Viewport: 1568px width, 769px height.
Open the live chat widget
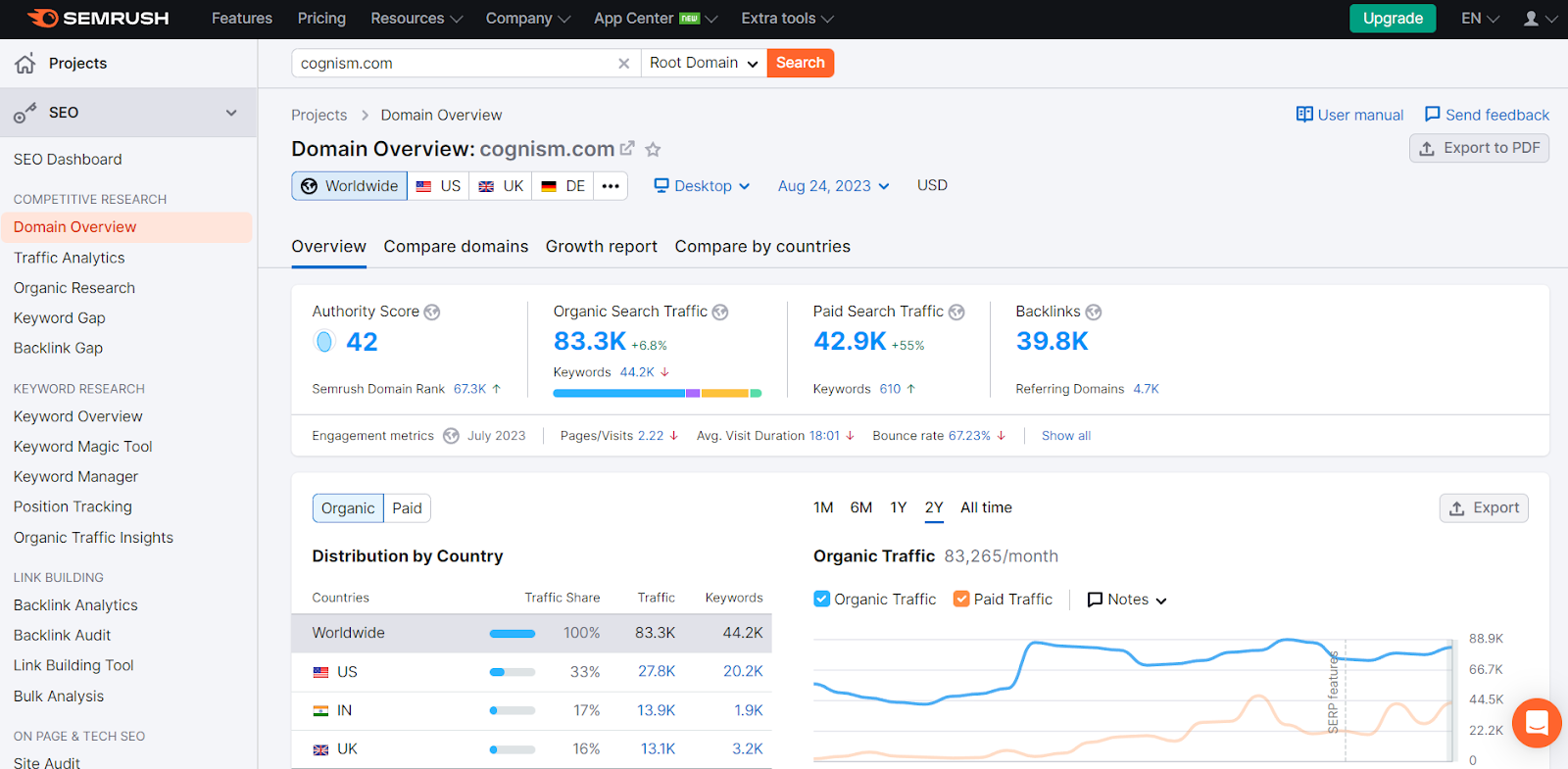pyautogui.click(x=1537, y=723)
